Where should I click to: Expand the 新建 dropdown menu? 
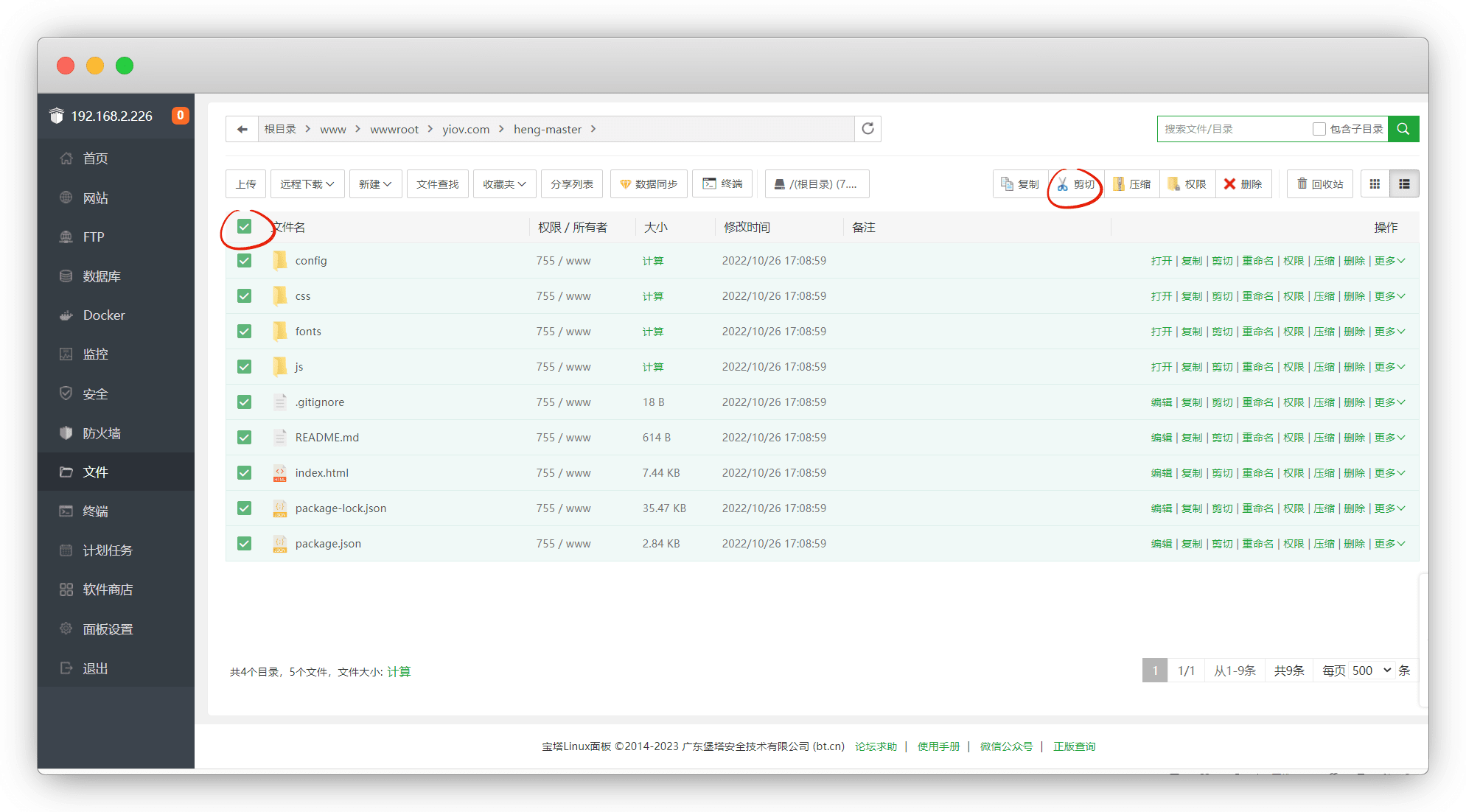tap(374, 184)
